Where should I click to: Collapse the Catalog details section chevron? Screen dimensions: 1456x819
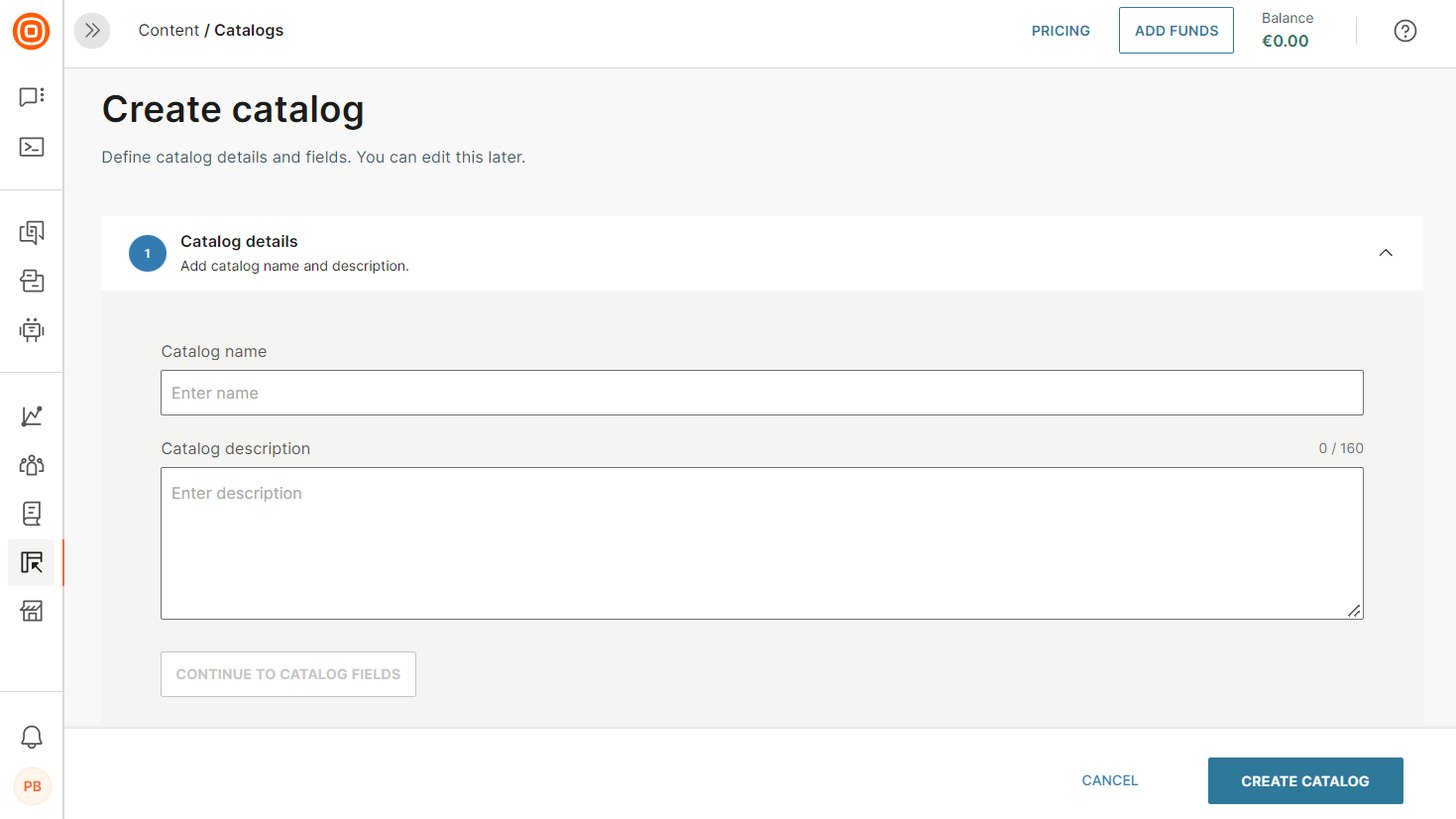point(1385,253)
